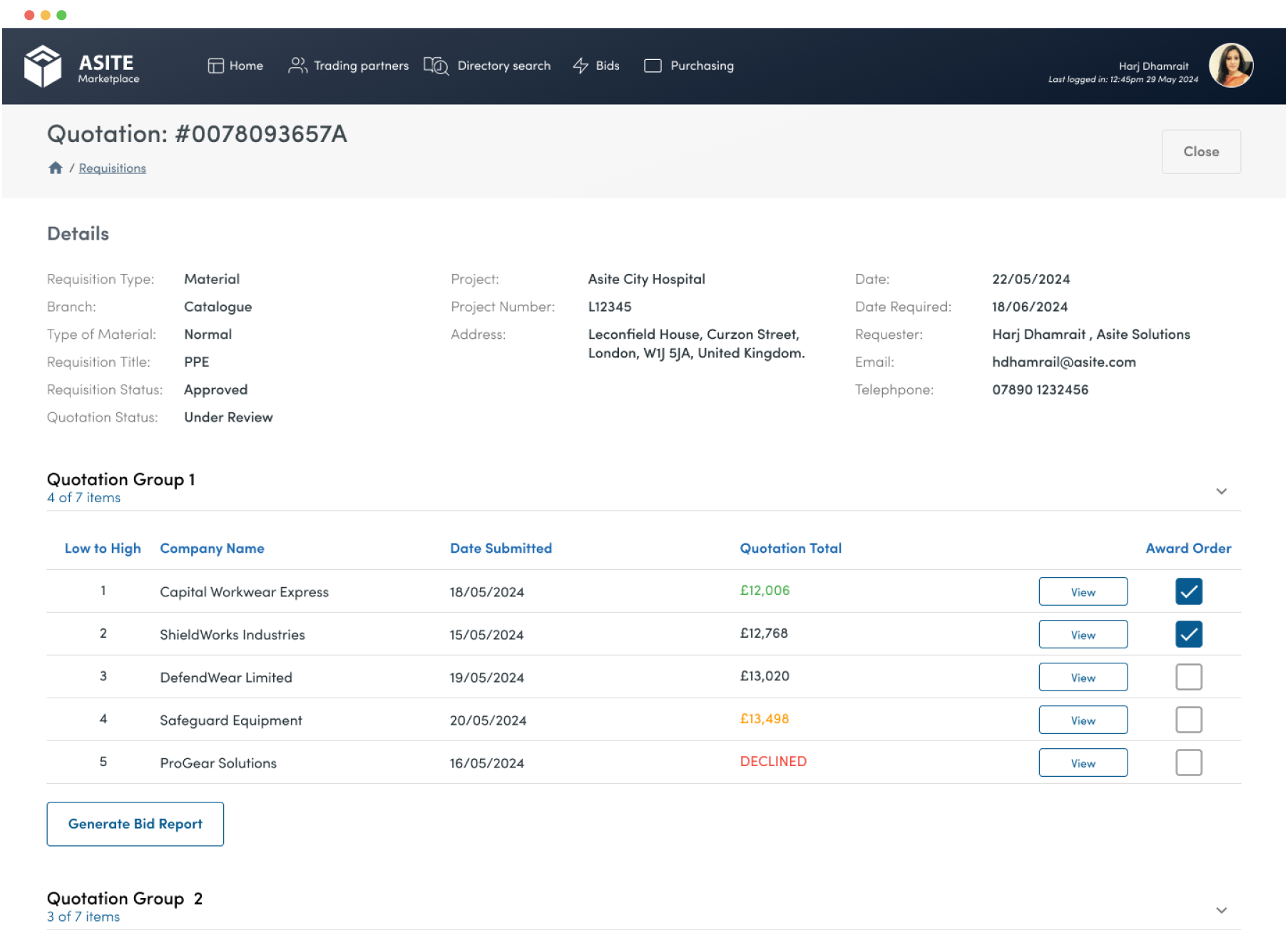
Task: Click the hdhamrail@asite.com email value
Action: coord(1063,362)
